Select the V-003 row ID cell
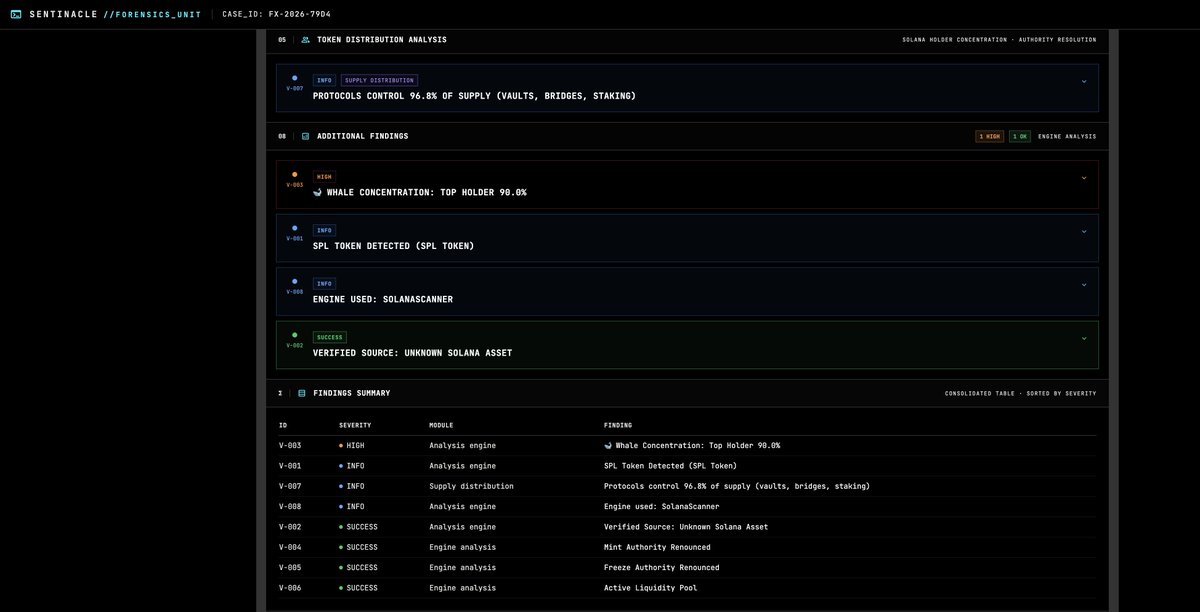Viewport: 1200px width, 612px height. tap(290, 446)
